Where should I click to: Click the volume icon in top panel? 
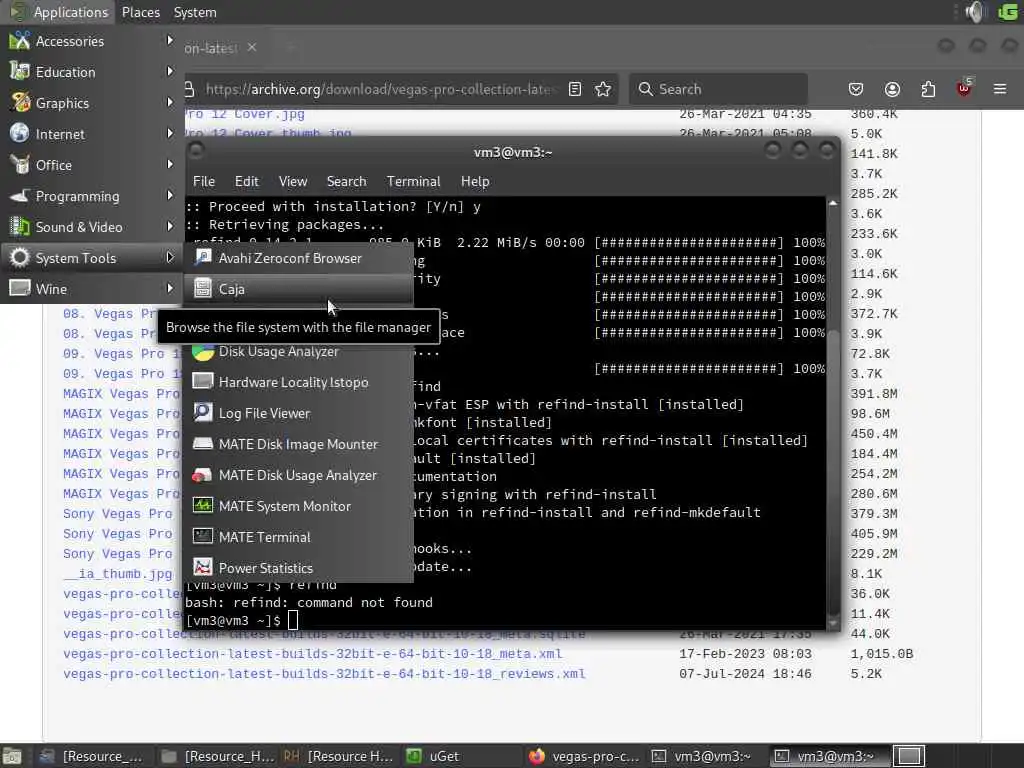click(x=975, y=12)
